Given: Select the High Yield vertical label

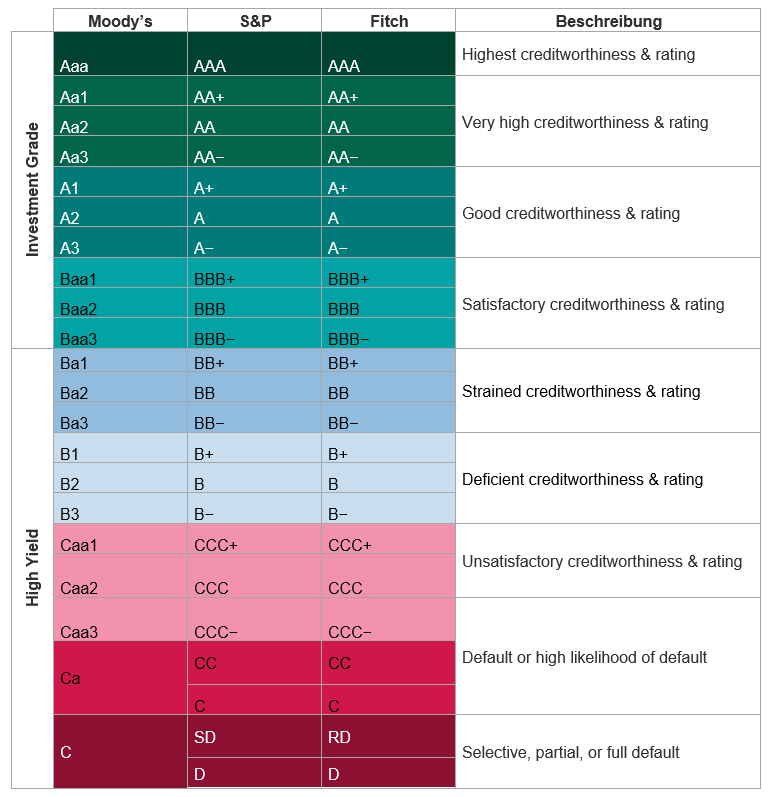Looking at the screenshot, I should pyautogui.click(x=32, y=567).
